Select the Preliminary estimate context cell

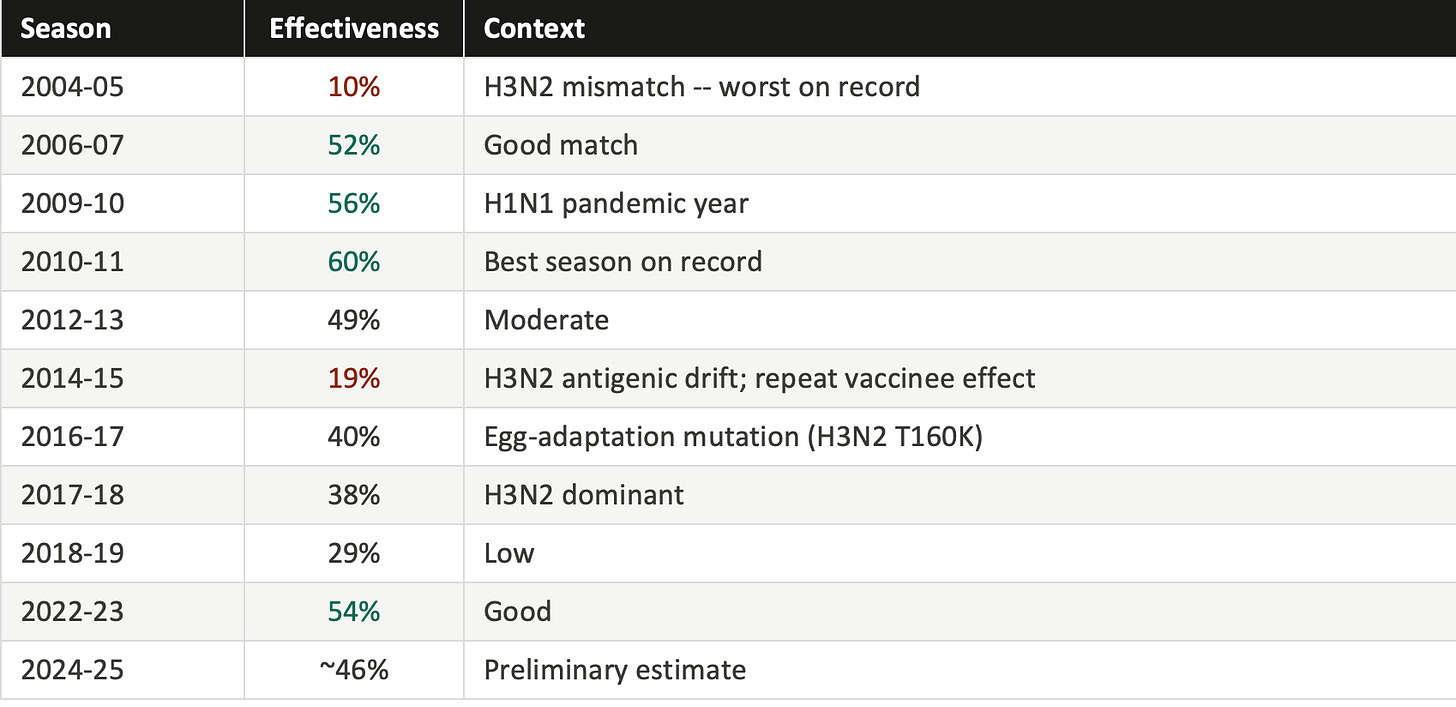tap(960, 669)
